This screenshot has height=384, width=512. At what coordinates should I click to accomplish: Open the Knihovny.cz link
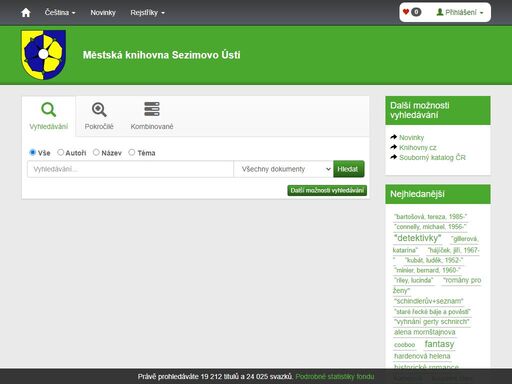click(x=418, y=148)
